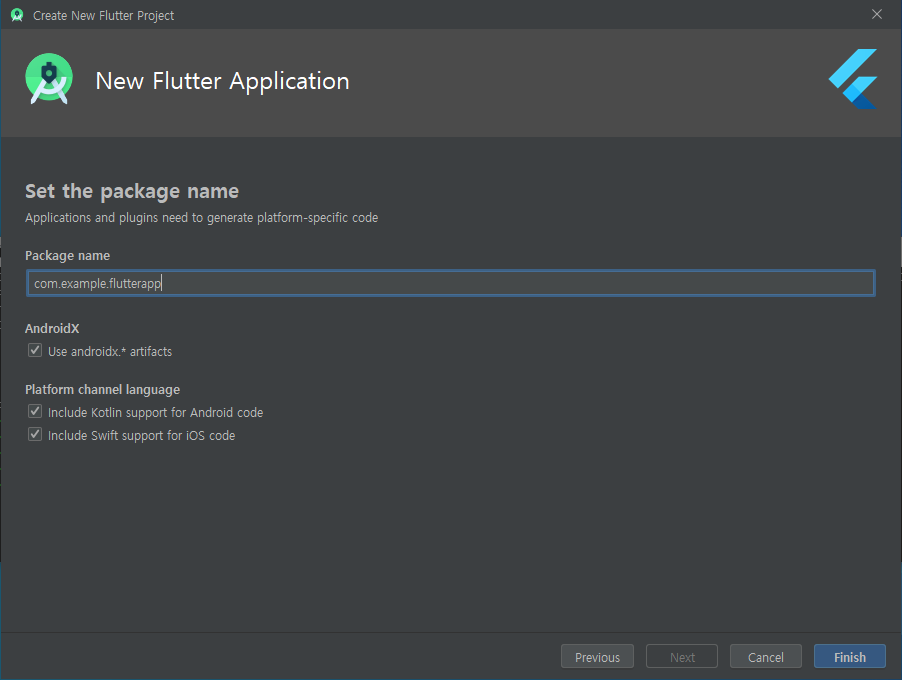The height and width of the screenshot is (680, 902).
Task: Click the 'Applications and plugins need to generate' description
Action: pos(201,217)
